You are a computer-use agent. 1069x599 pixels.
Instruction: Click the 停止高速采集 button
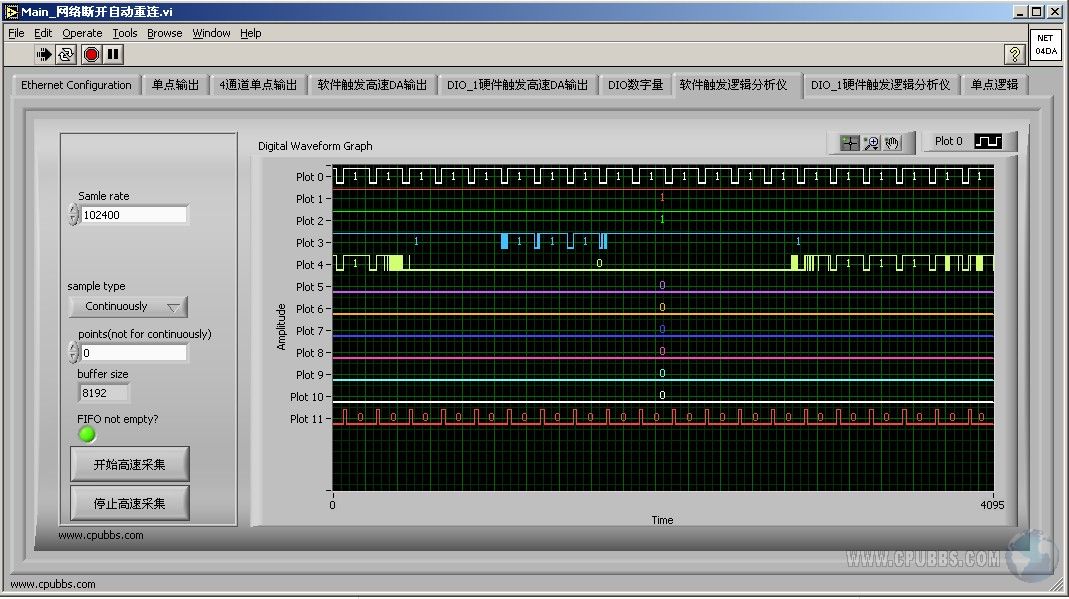[x=129, y=503]
